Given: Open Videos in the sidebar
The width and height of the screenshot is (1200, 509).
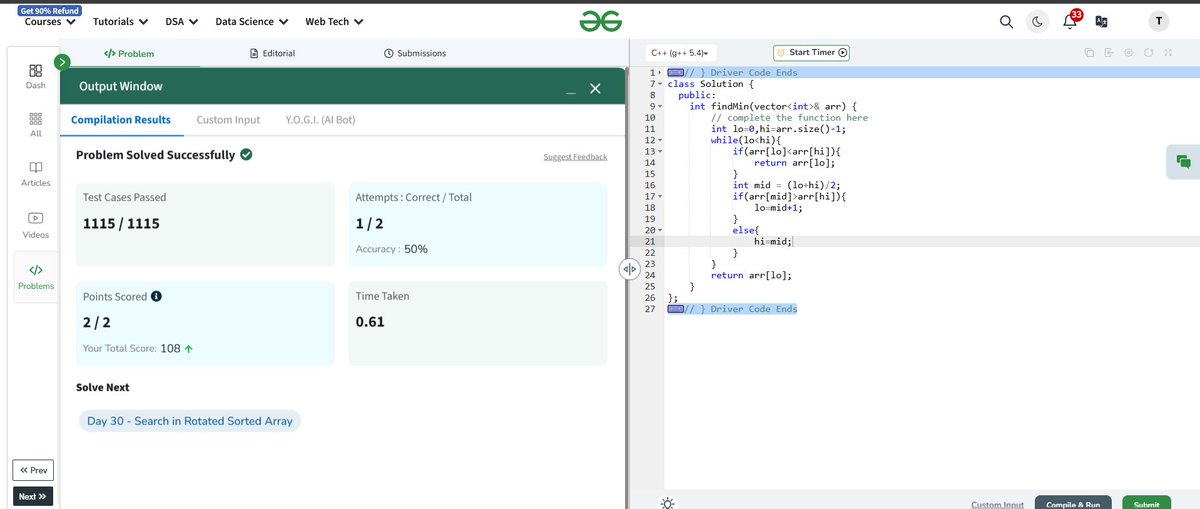Looking at the screenshot, I should pyautogui.click(x=35, y=224).
